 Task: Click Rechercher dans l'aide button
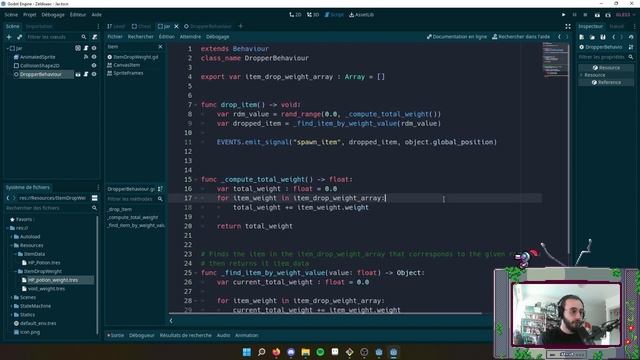[521, 37]
